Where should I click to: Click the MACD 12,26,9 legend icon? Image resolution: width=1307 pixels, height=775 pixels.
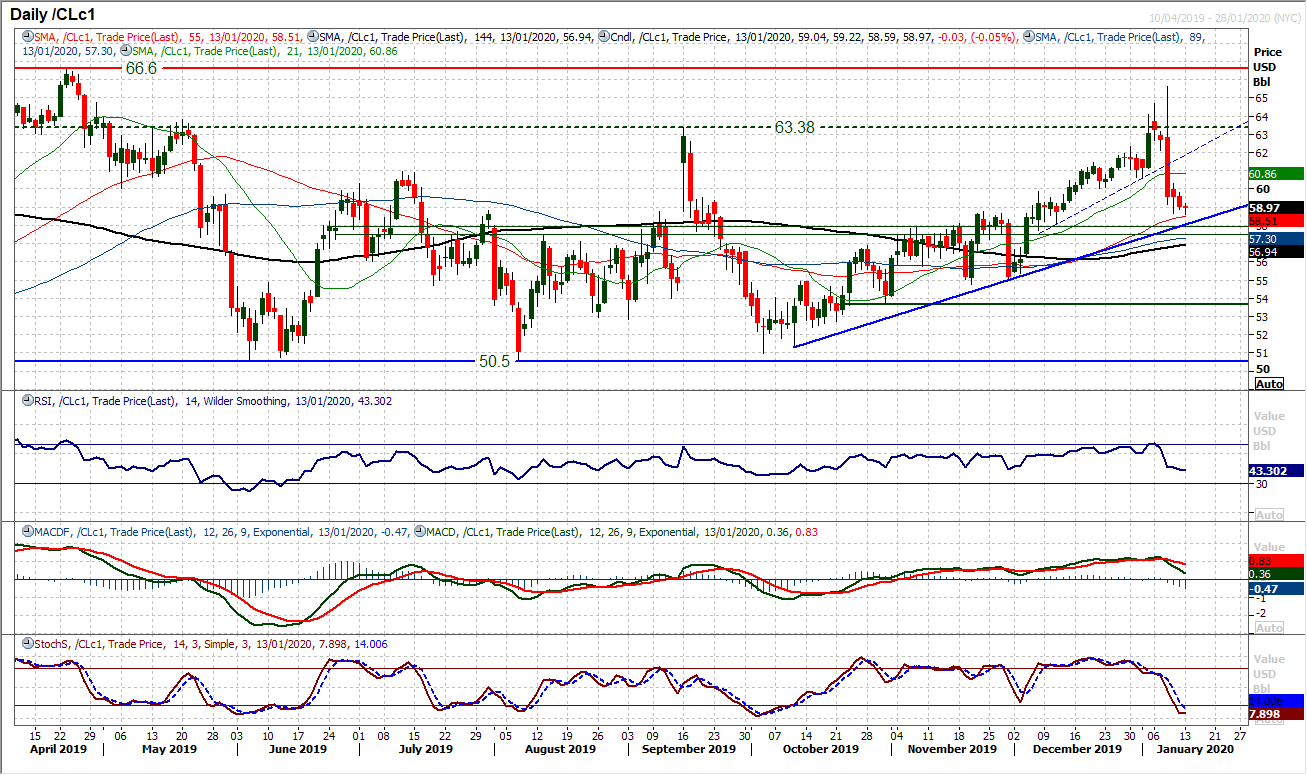[x=419, y=532]
